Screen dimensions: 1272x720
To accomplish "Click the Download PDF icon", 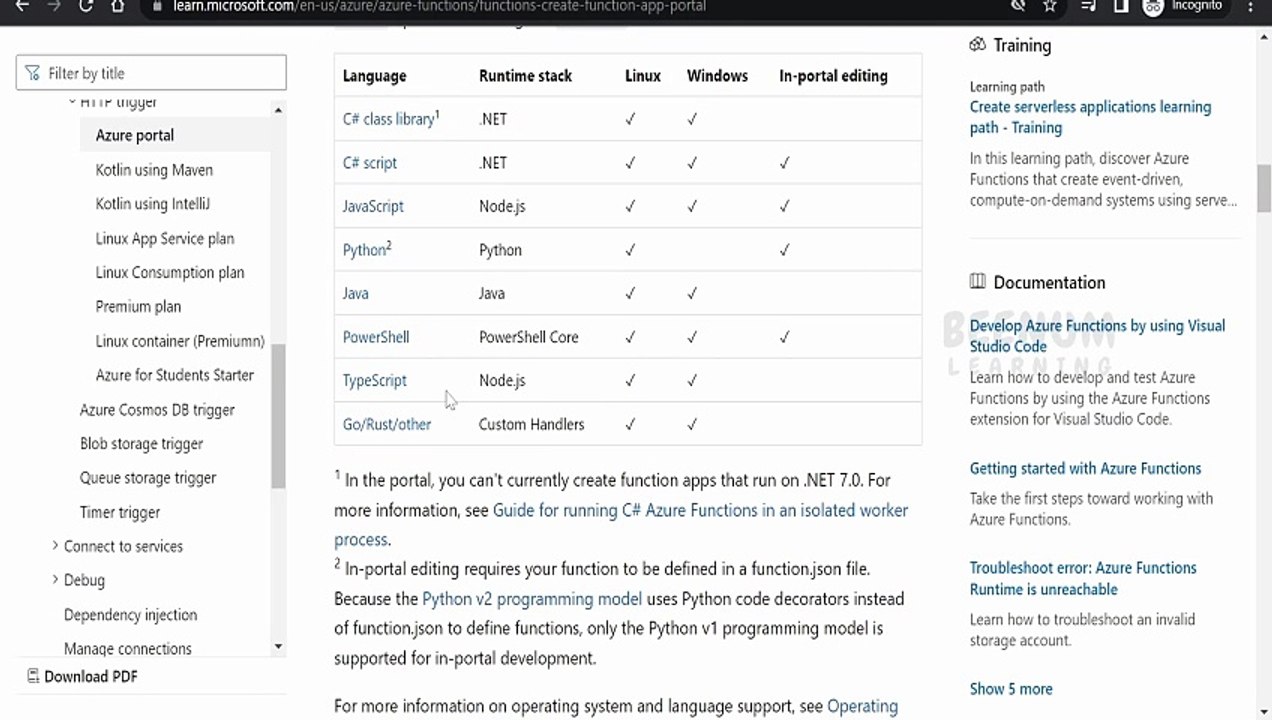I will pos(33,676).
